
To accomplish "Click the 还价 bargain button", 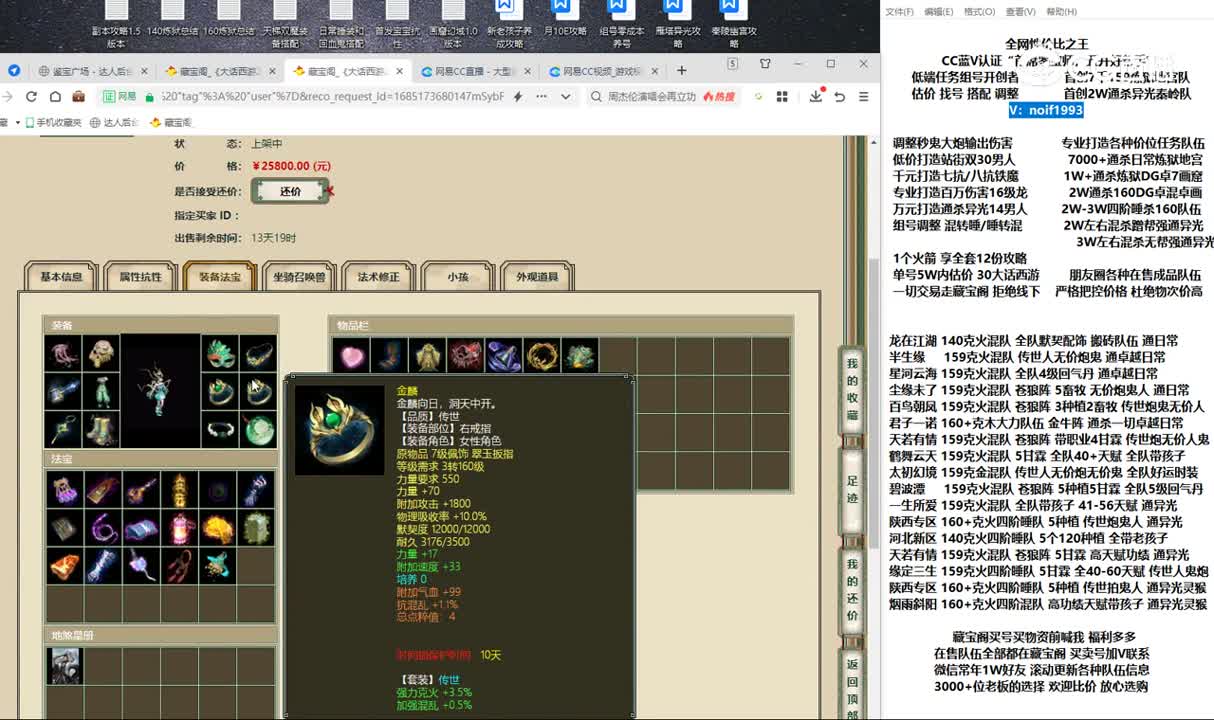I will point(290,191).
